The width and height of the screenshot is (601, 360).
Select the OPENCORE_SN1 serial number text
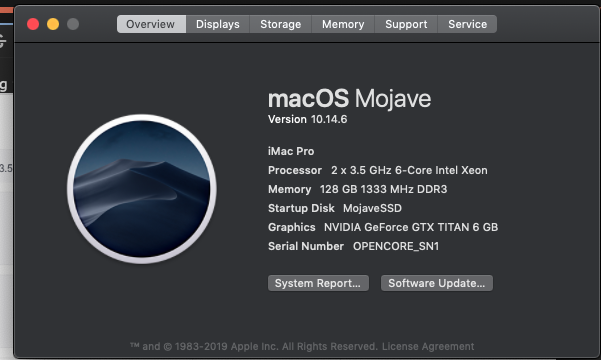(396, 246)
